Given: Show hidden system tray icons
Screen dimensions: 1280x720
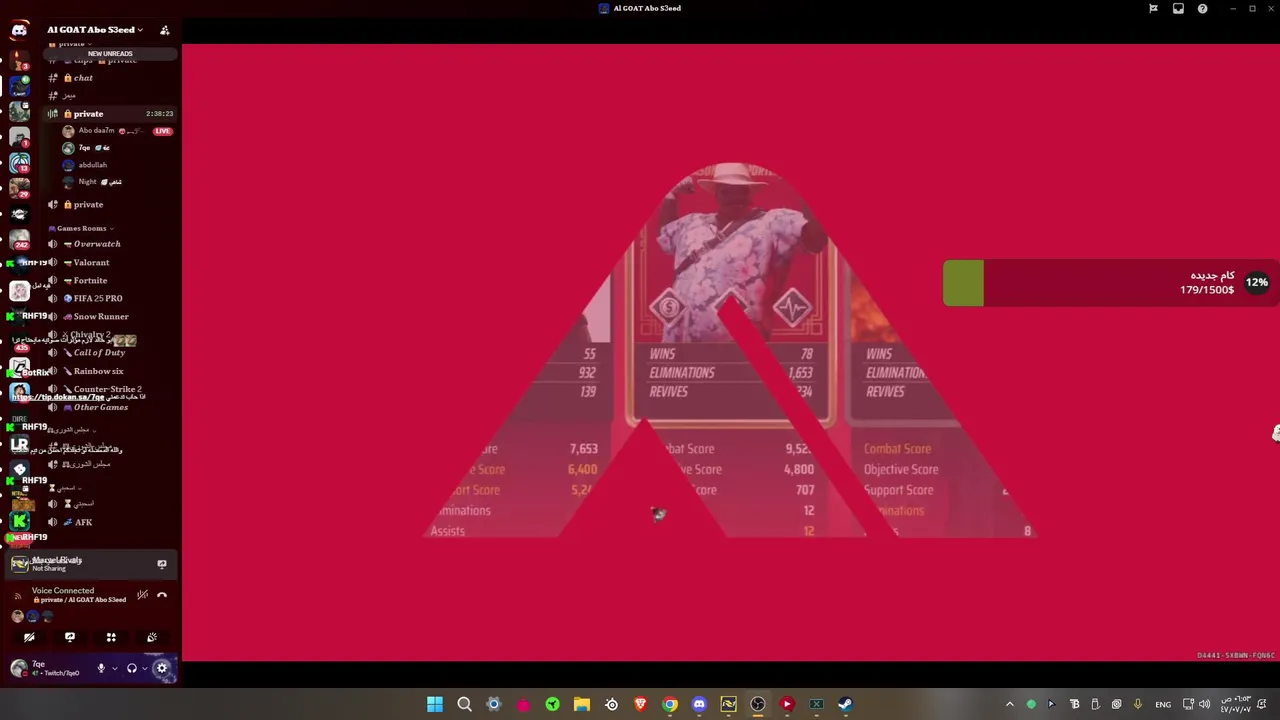Looking at the screenshot, I should [1009, 704].
